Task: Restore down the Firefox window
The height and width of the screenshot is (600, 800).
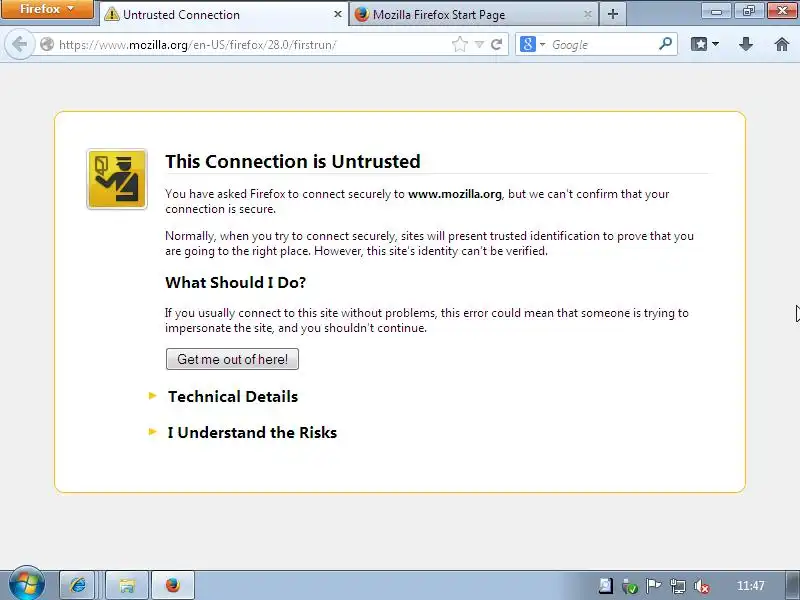Action: pyautogui.click(x=748, y=11)
